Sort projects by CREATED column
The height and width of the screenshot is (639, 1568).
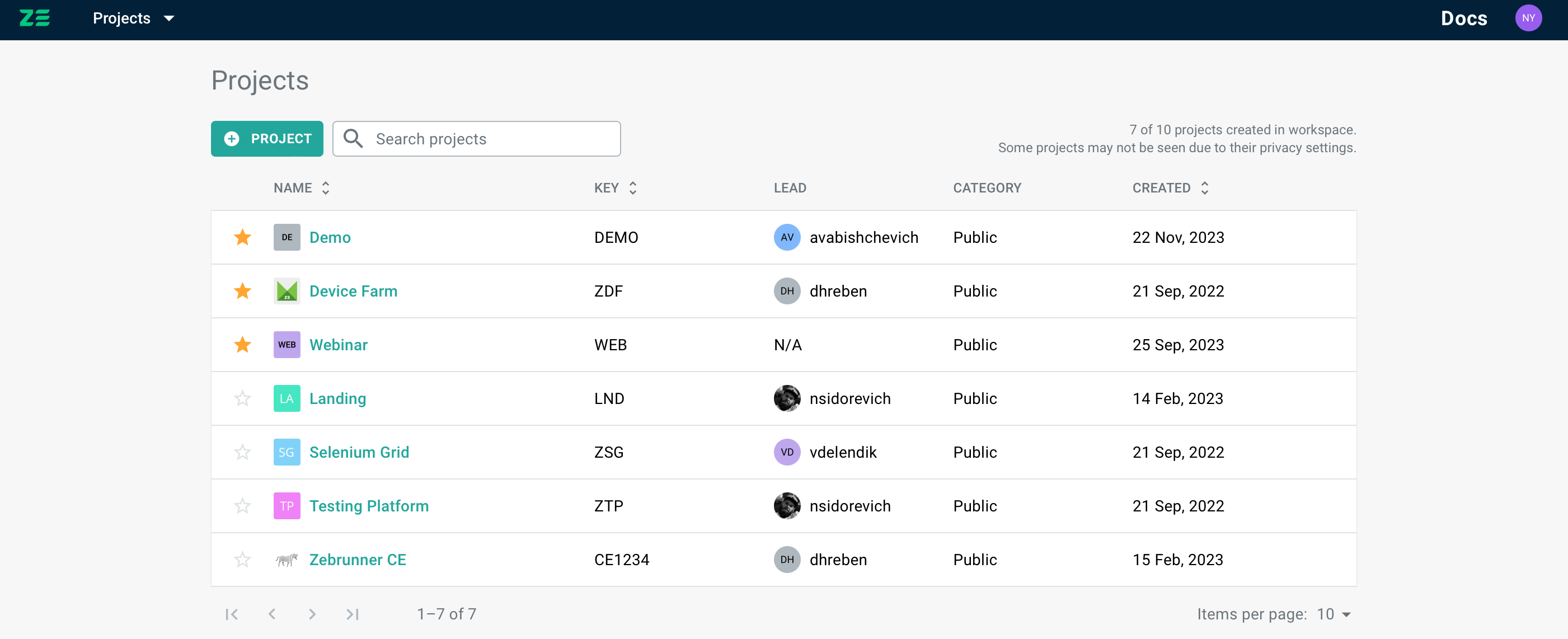coord(1170,188)
